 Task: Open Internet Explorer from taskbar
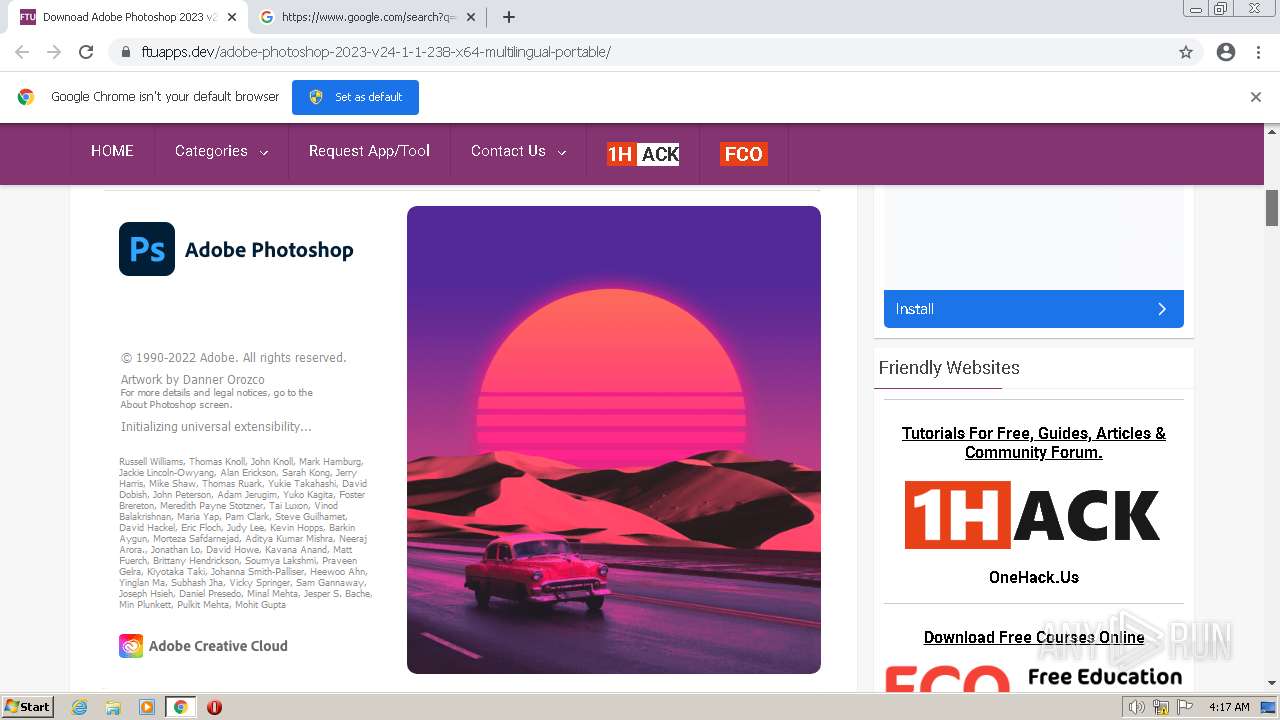click(x=80, y=707)
